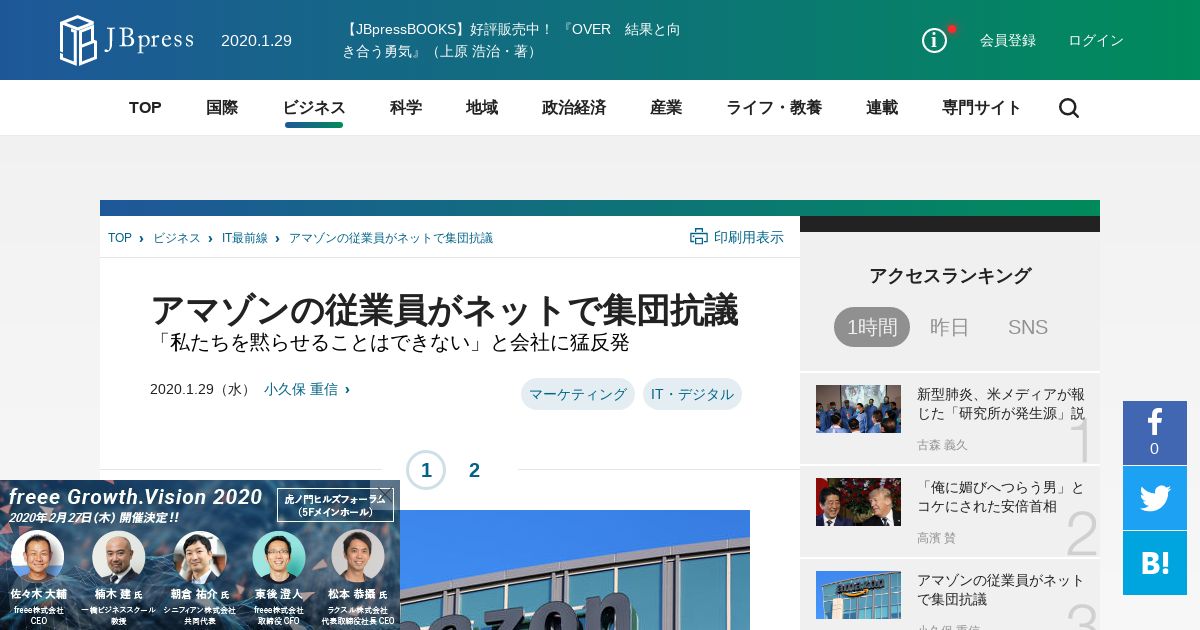Open the JBpressBOOKS OVER book promo
The height and width of the screenshot is (630, 1200).
pyautogui.click(x=512, y=40)
